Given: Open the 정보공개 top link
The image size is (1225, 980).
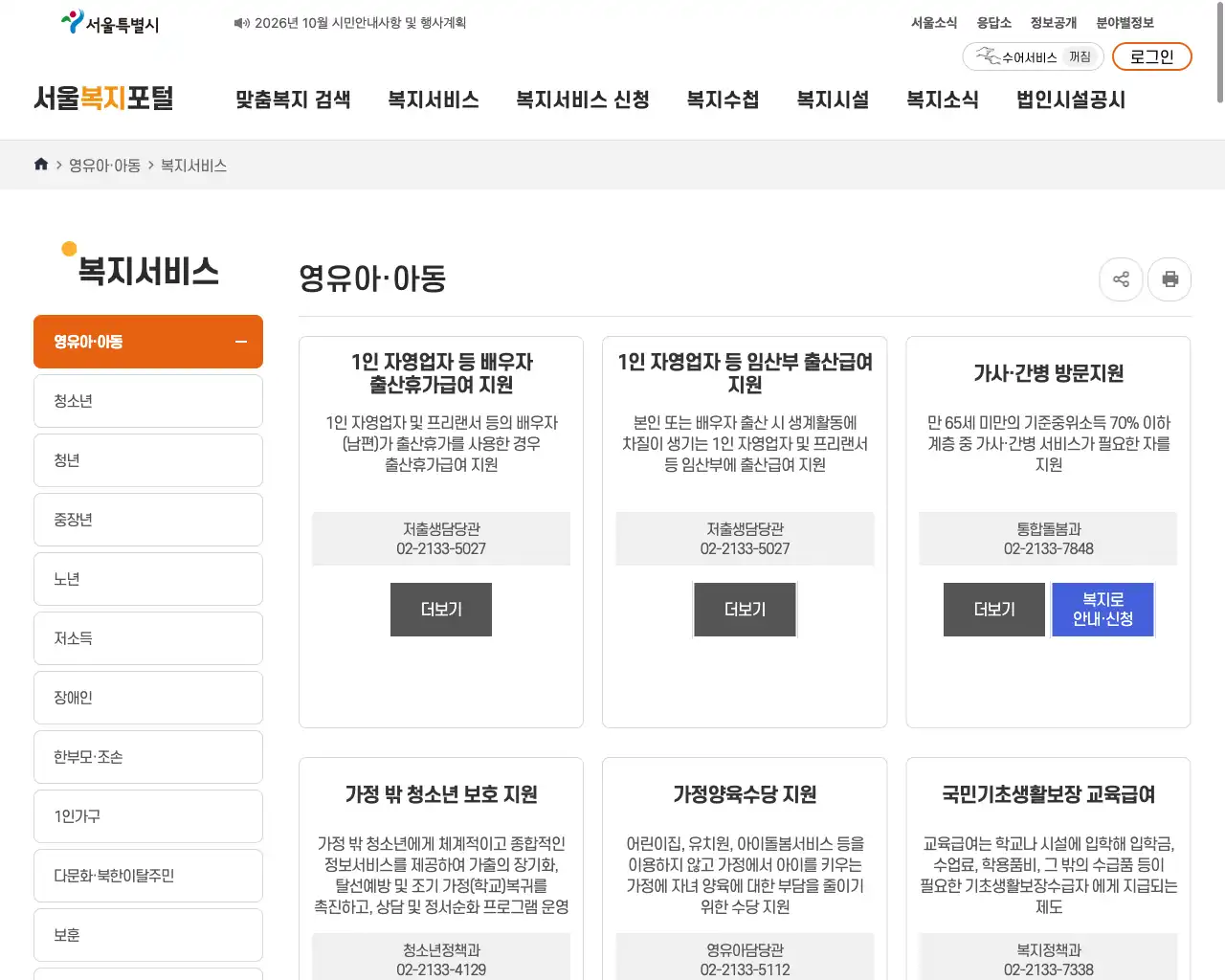Looking at the screenshot, I should (1054, 23).
